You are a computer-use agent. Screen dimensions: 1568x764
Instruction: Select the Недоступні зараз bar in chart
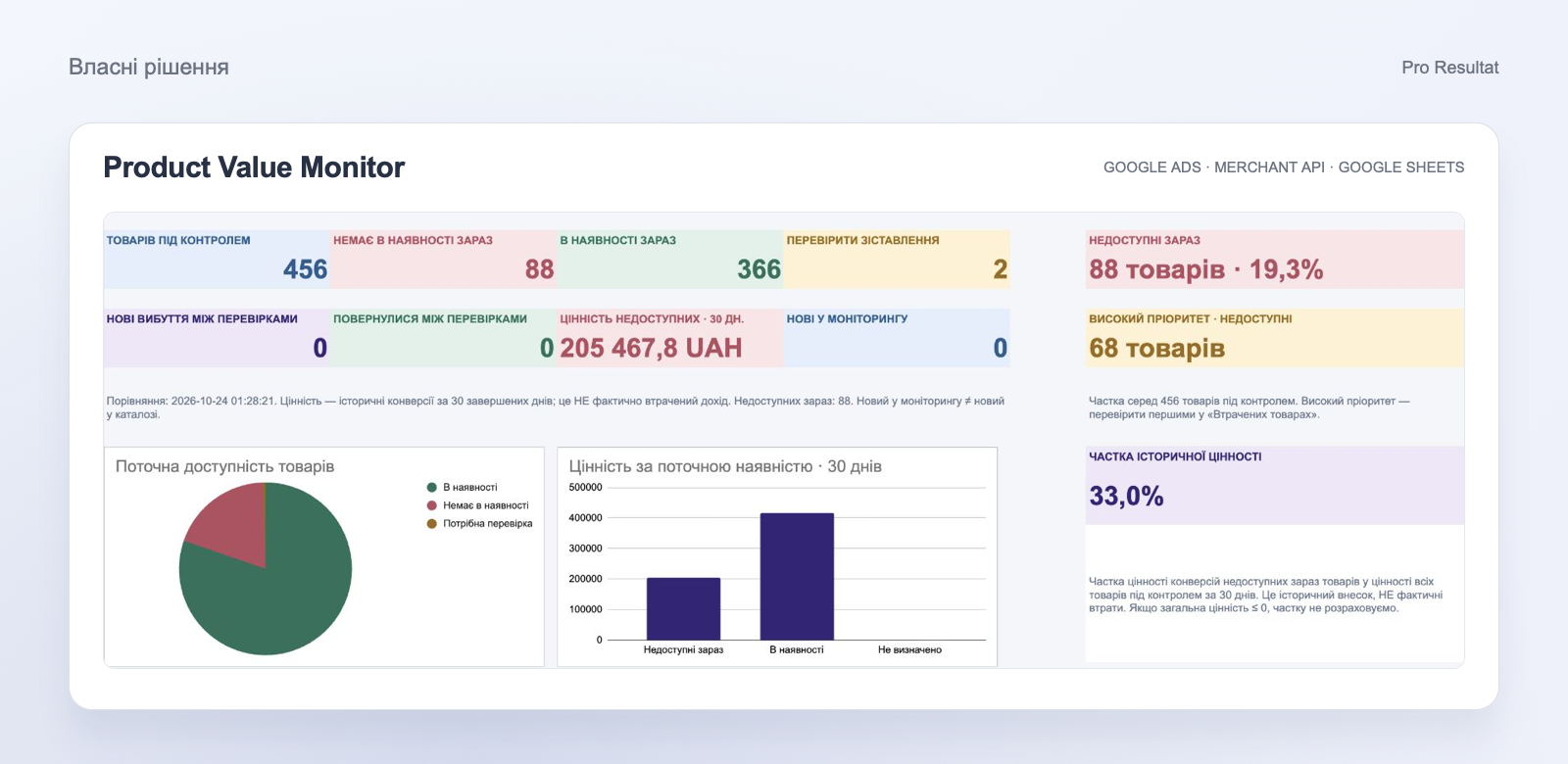(x=683, y=608)
